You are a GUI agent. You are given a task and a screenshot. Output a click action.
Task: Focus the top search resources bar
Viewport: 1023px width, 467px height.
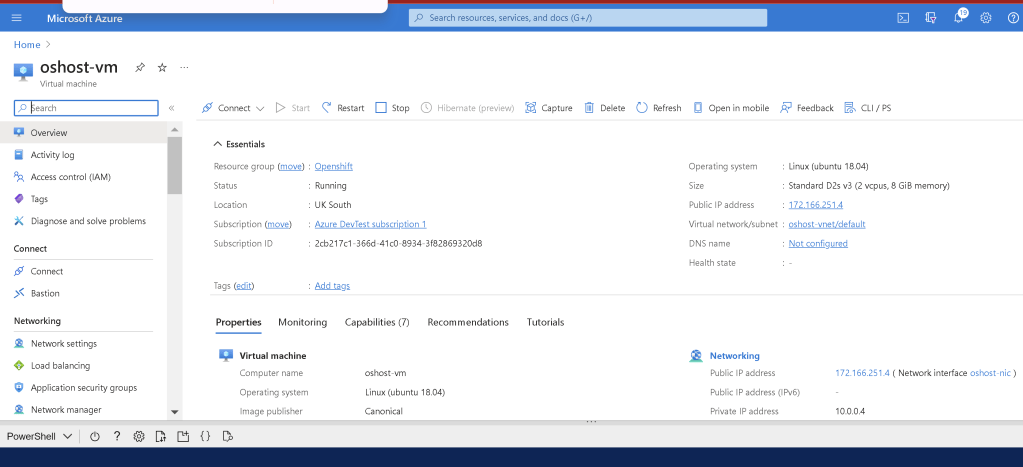[x=588, y=18]
